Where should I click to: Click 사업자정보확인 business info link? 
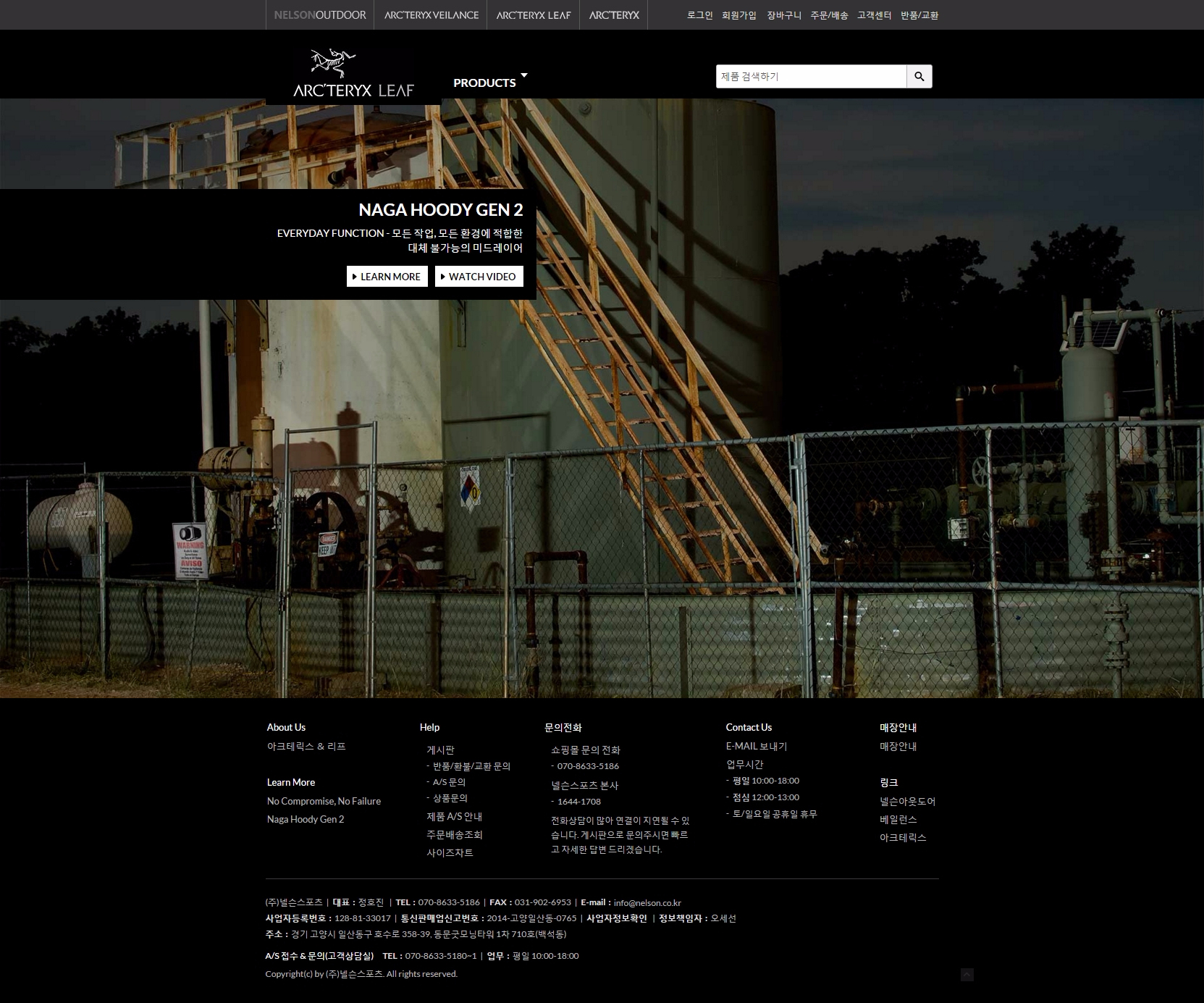(617, 918)
